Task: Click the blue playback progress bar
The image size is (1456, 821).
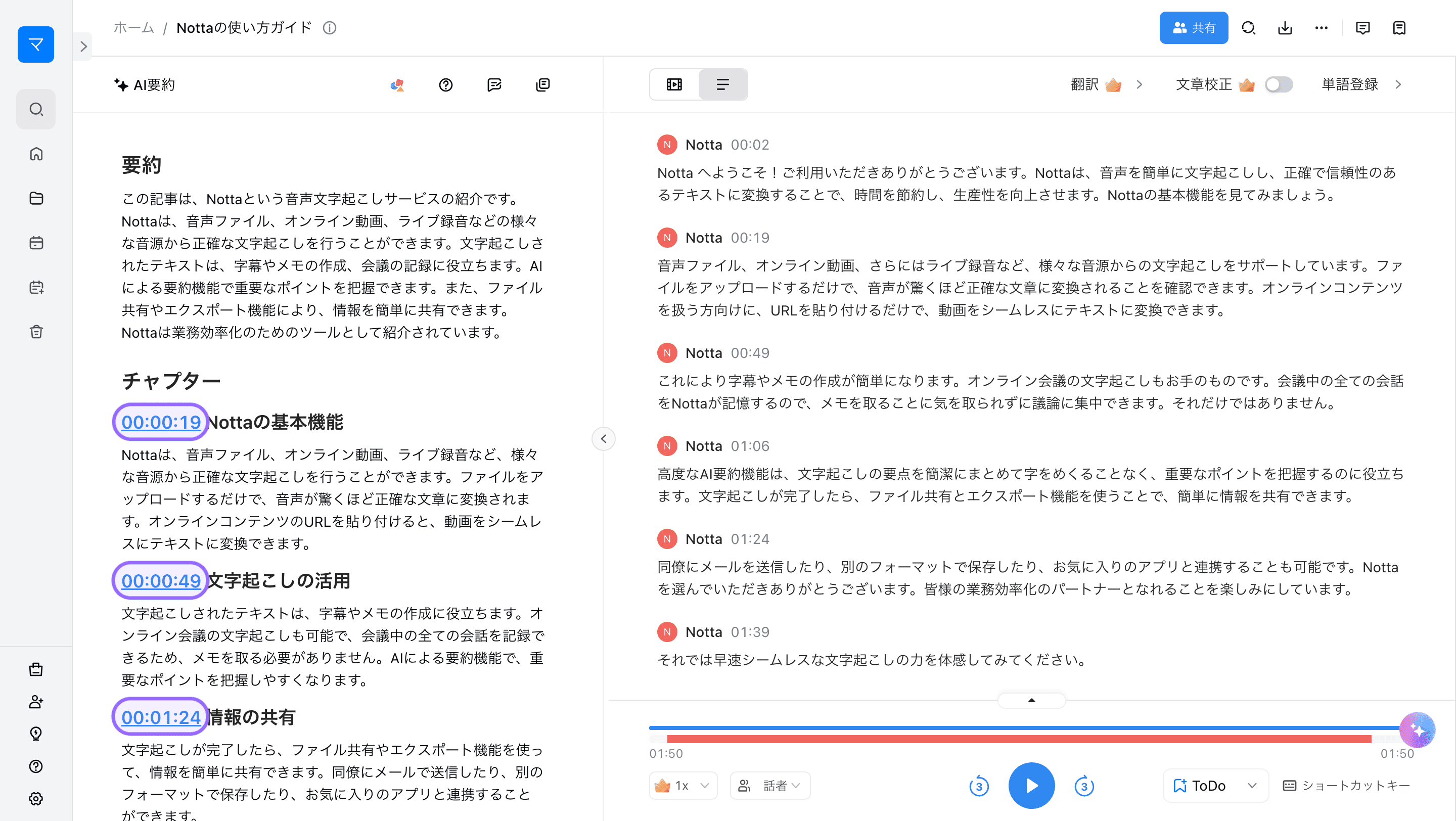Action: [1024, 728]
